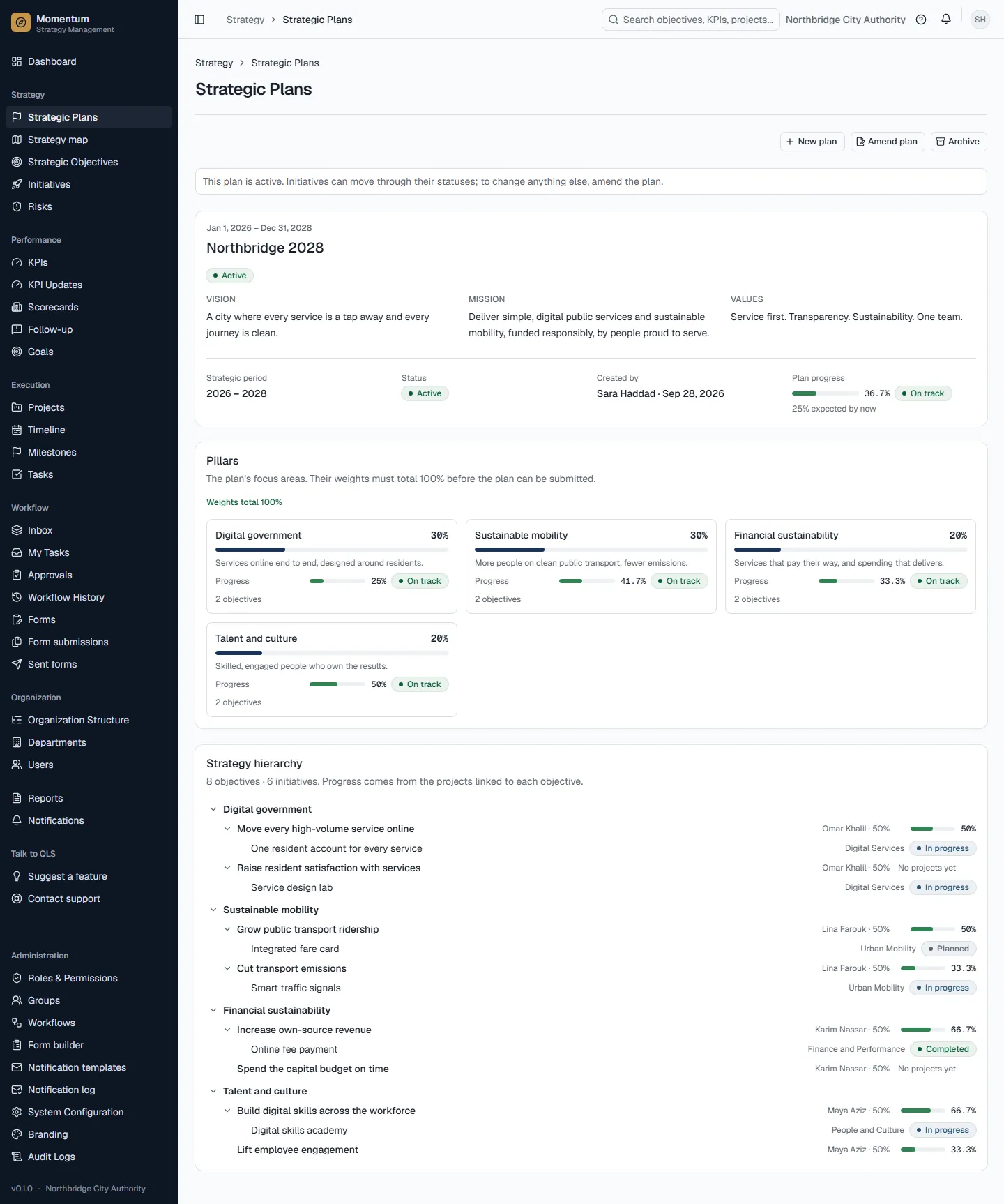Toggle the sidebar collapse icon
Image resolution: width=1004 pixels, height=1204 pixels.
(x=199, y=20)
